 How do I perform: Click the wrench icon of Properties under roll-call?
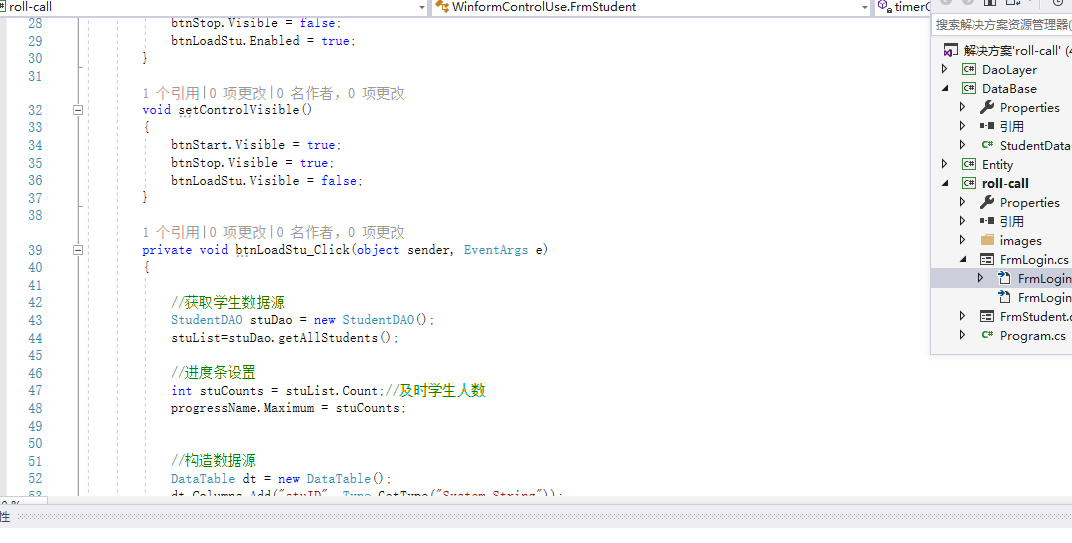(987, 202)
